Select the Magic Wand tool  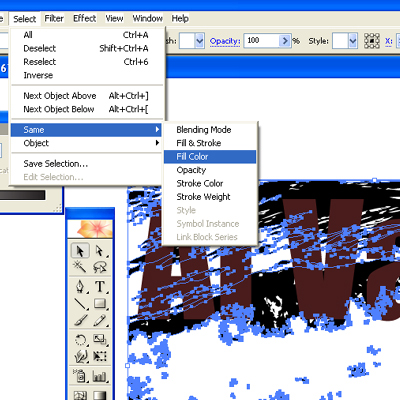coord(80,266)
